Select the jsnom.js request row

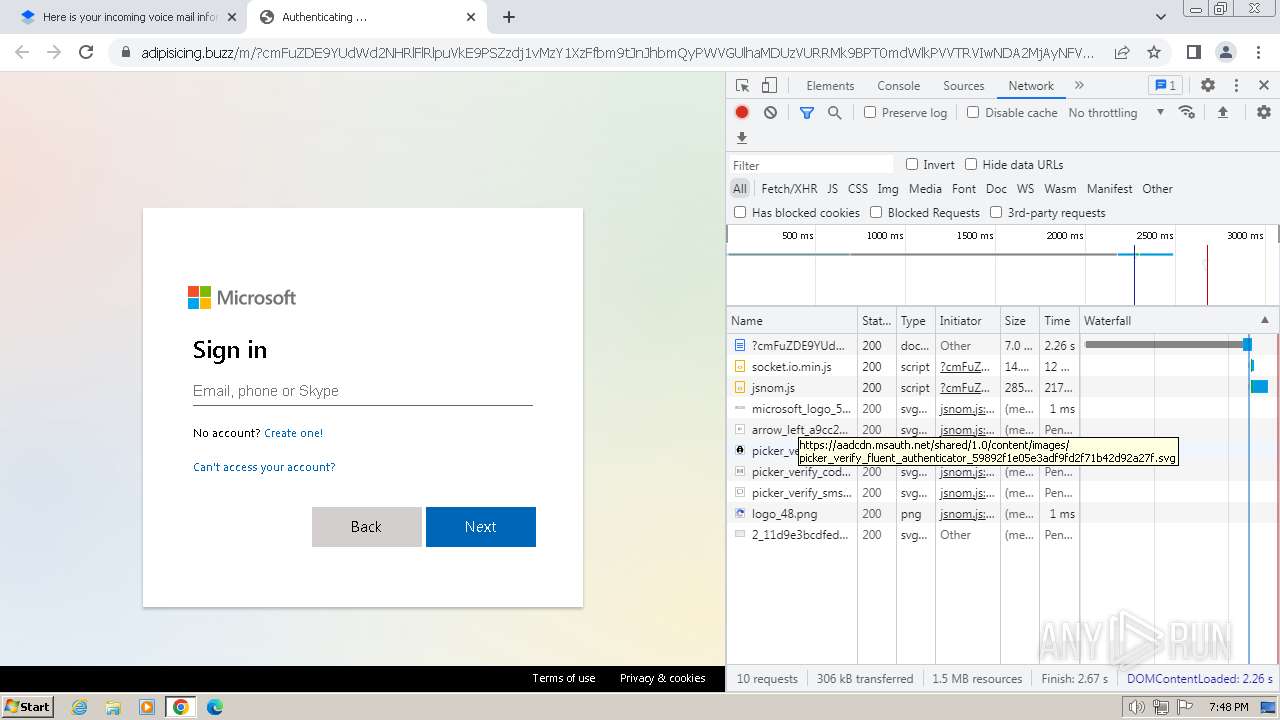point(1002,388)
